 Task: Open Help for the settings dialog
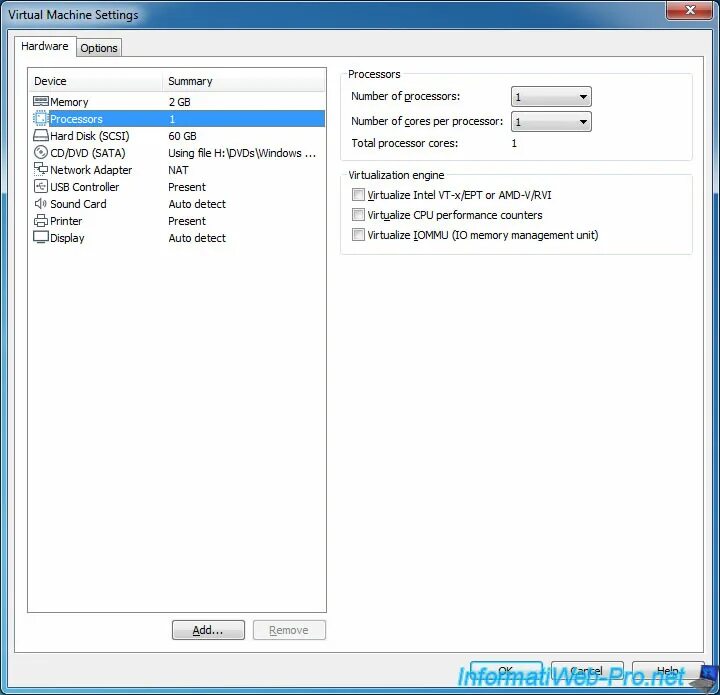click(668, 671)
